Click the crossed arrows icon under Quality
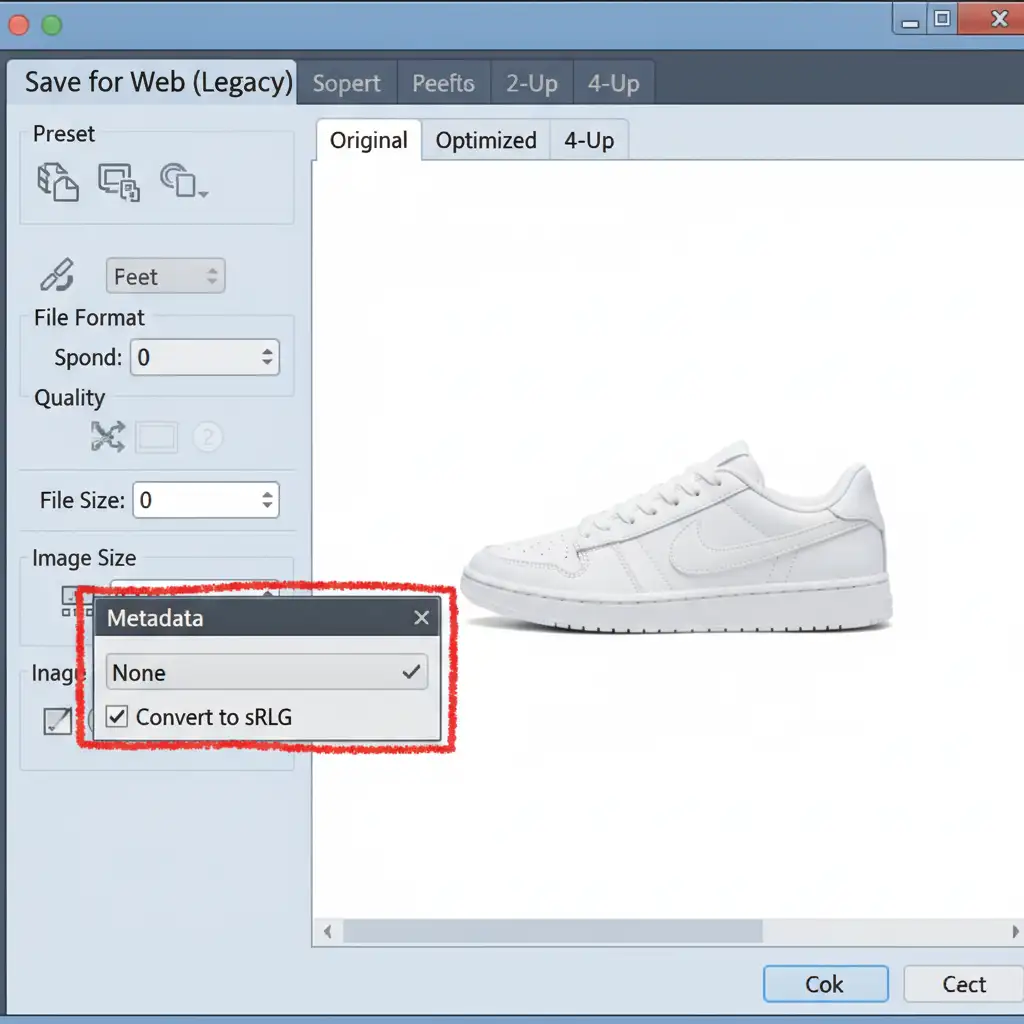1024x1024 pixels. point(107,437)
